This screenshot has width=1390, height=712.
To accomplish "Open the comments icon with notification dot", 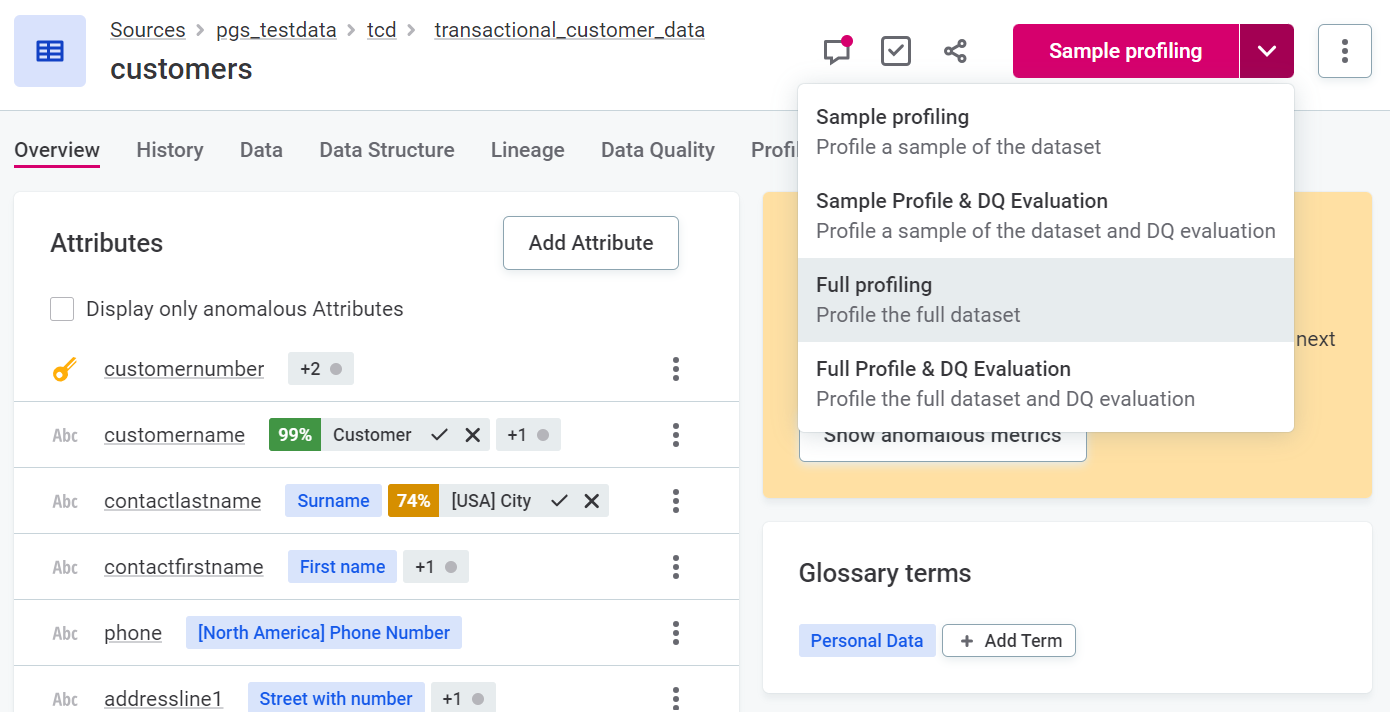I will pos(837,51).
